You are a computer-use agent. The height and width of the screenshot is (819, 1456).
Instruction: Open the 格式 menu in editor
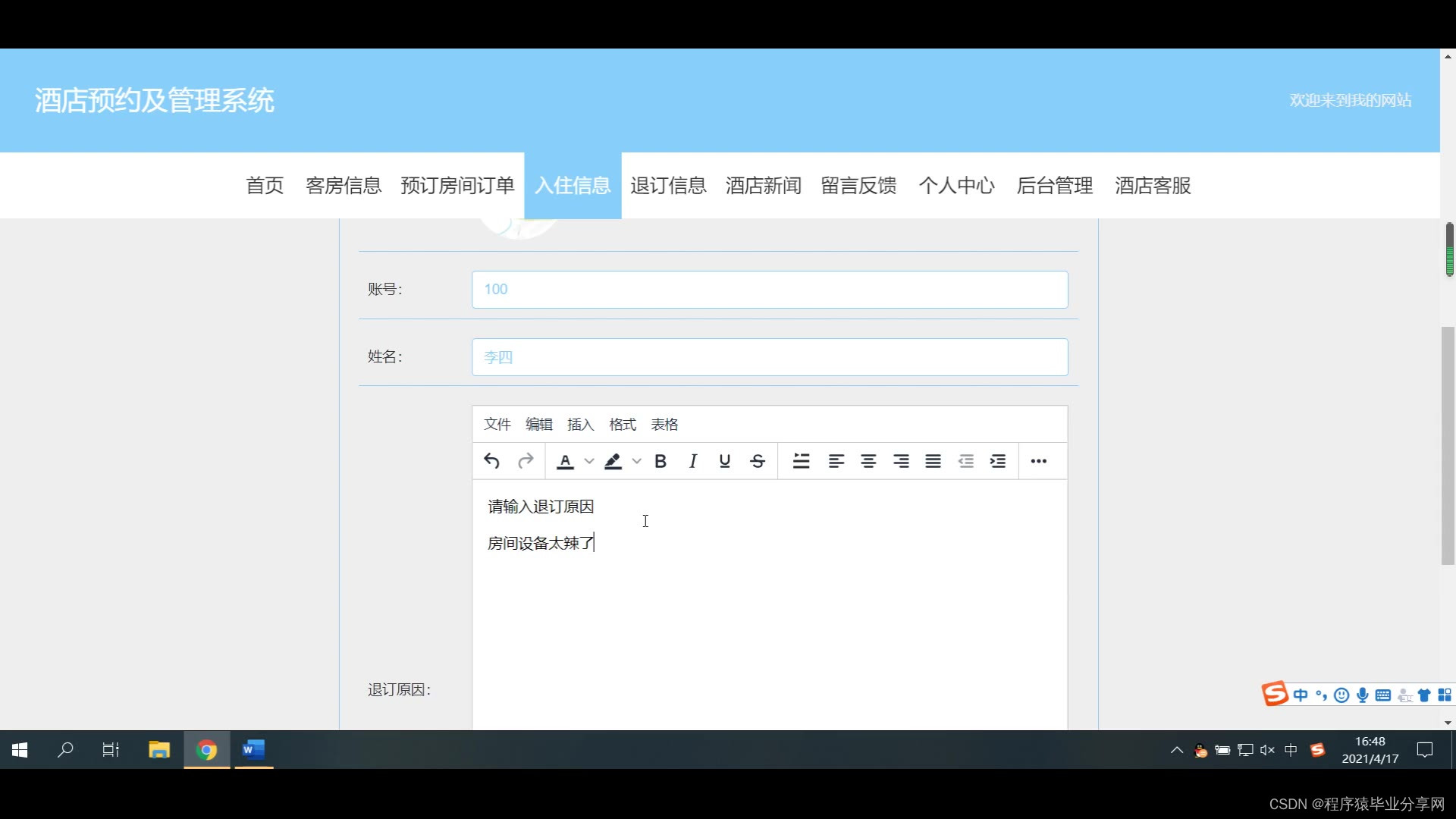click(622, 425)
